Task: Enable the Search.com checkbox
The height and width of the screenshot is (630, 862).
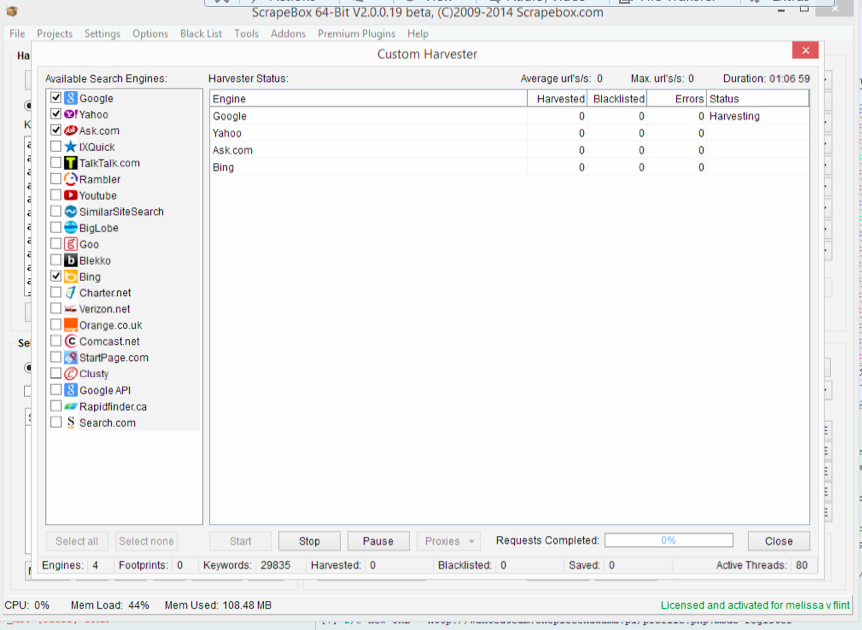Action: (x=56, y=422)
